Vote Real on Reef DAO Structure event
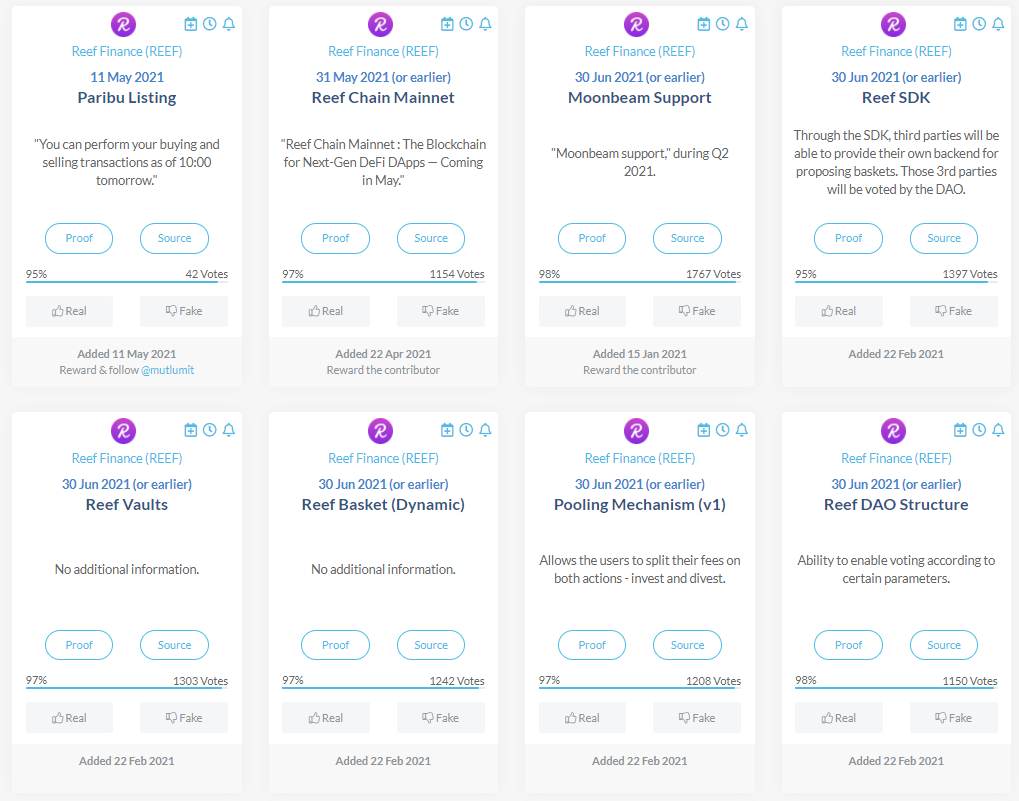 click(838, 718)
